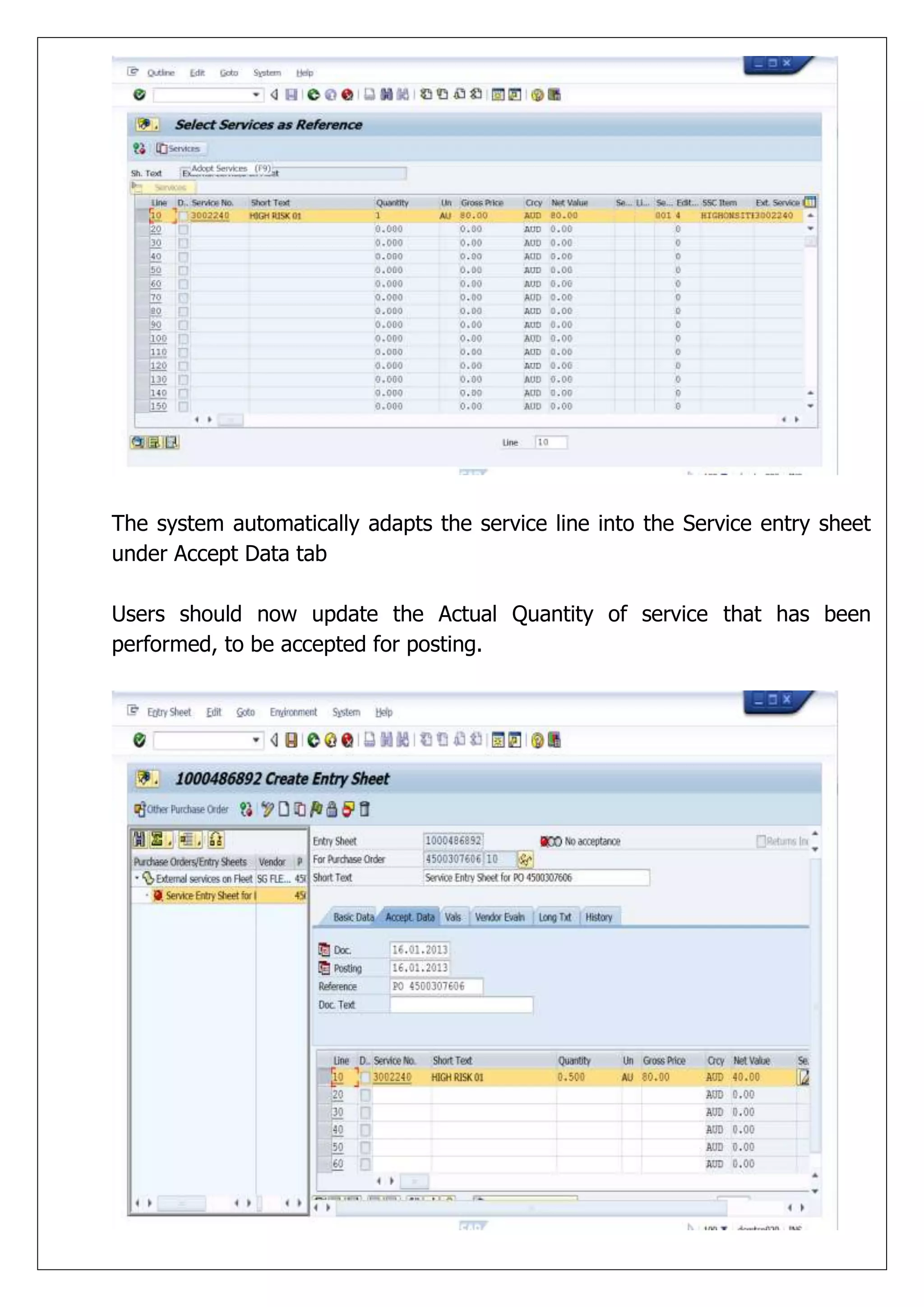Click Help icon in Create Entry Sheet toolbar
Screen dimensions: 924x1307
click(538, 740)
